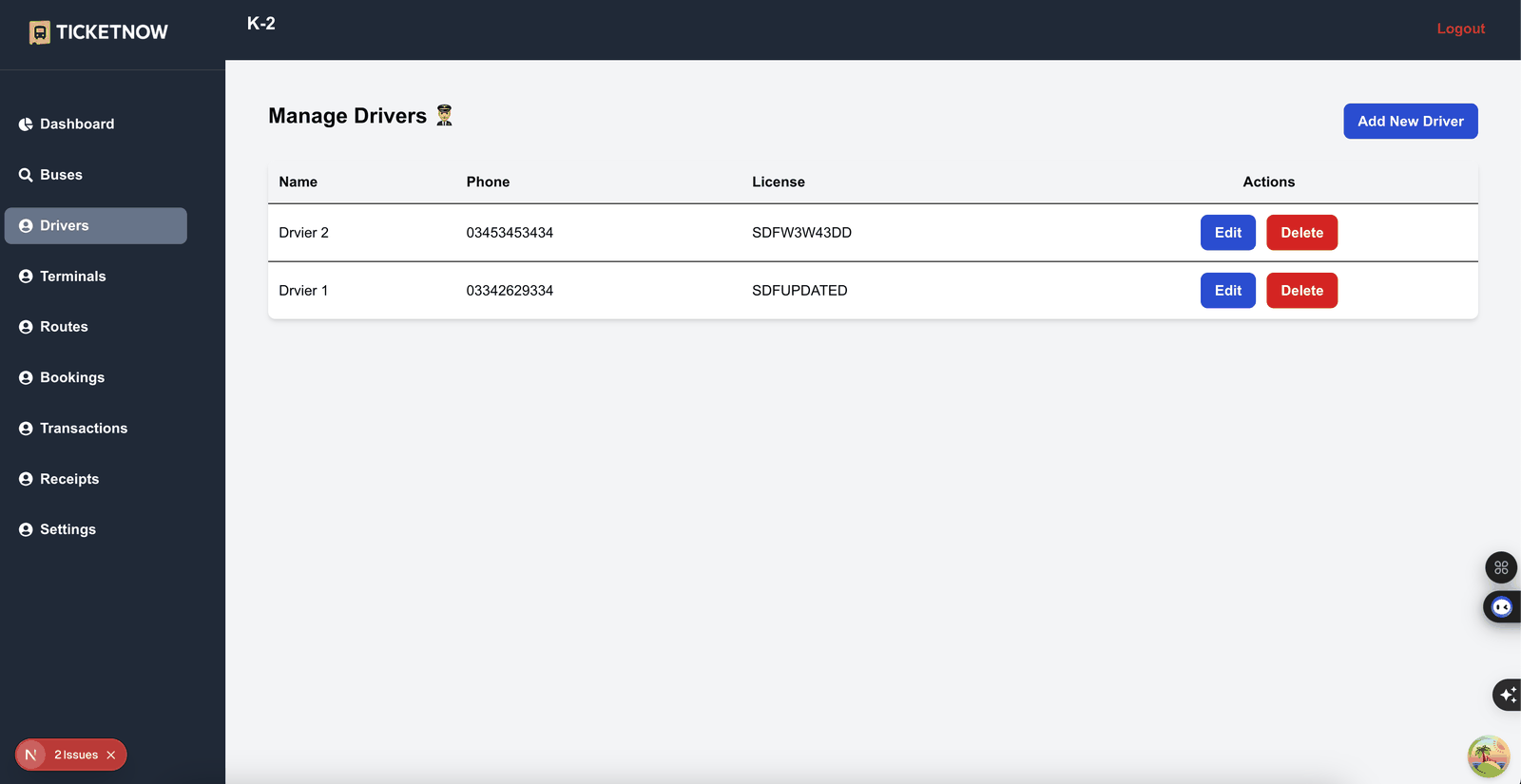Click the beach avatar thumbnail
Image resolution: width=1521 pixels, height=784 pixels.
pos(1489,756)
